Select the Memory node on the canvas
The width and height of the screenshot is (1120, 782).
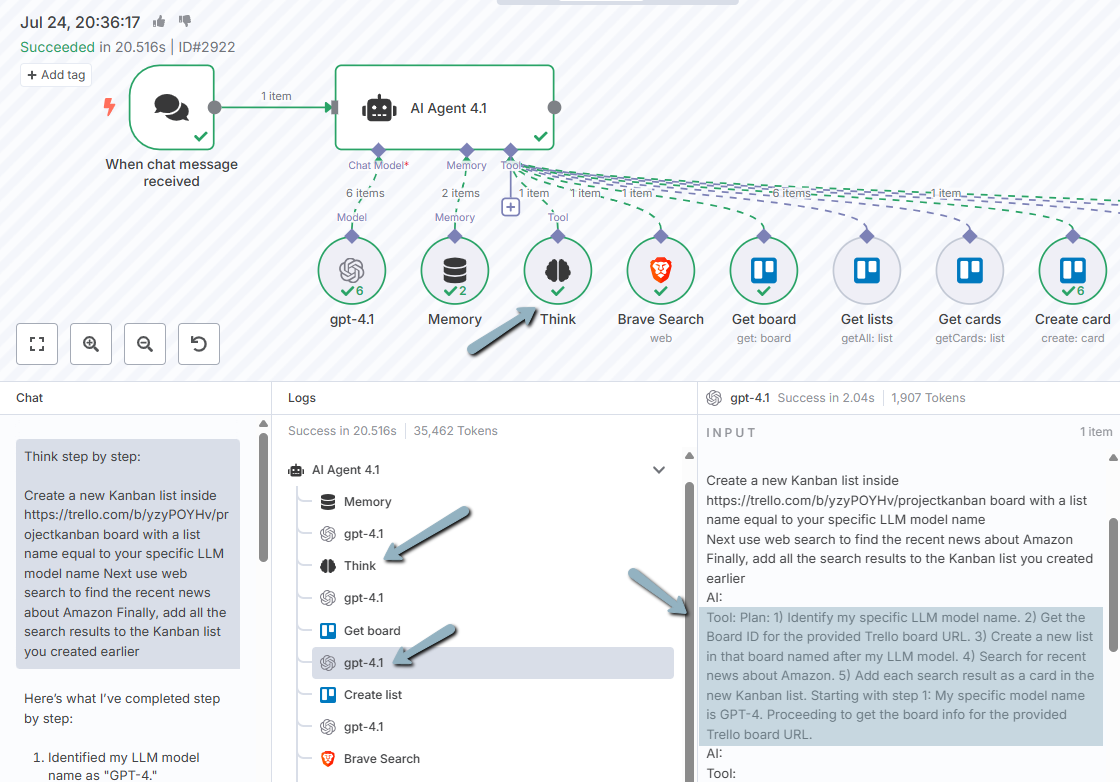455,271
